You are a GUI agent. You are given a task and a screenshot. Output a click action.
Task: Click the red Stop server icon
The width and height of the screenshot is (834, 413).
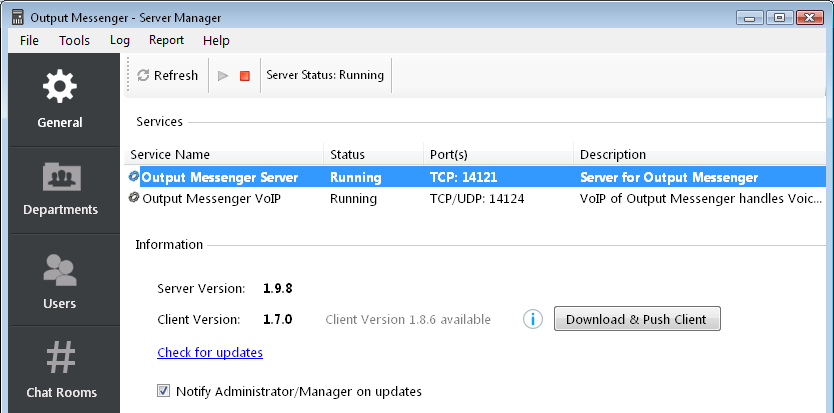click(245, 76)
